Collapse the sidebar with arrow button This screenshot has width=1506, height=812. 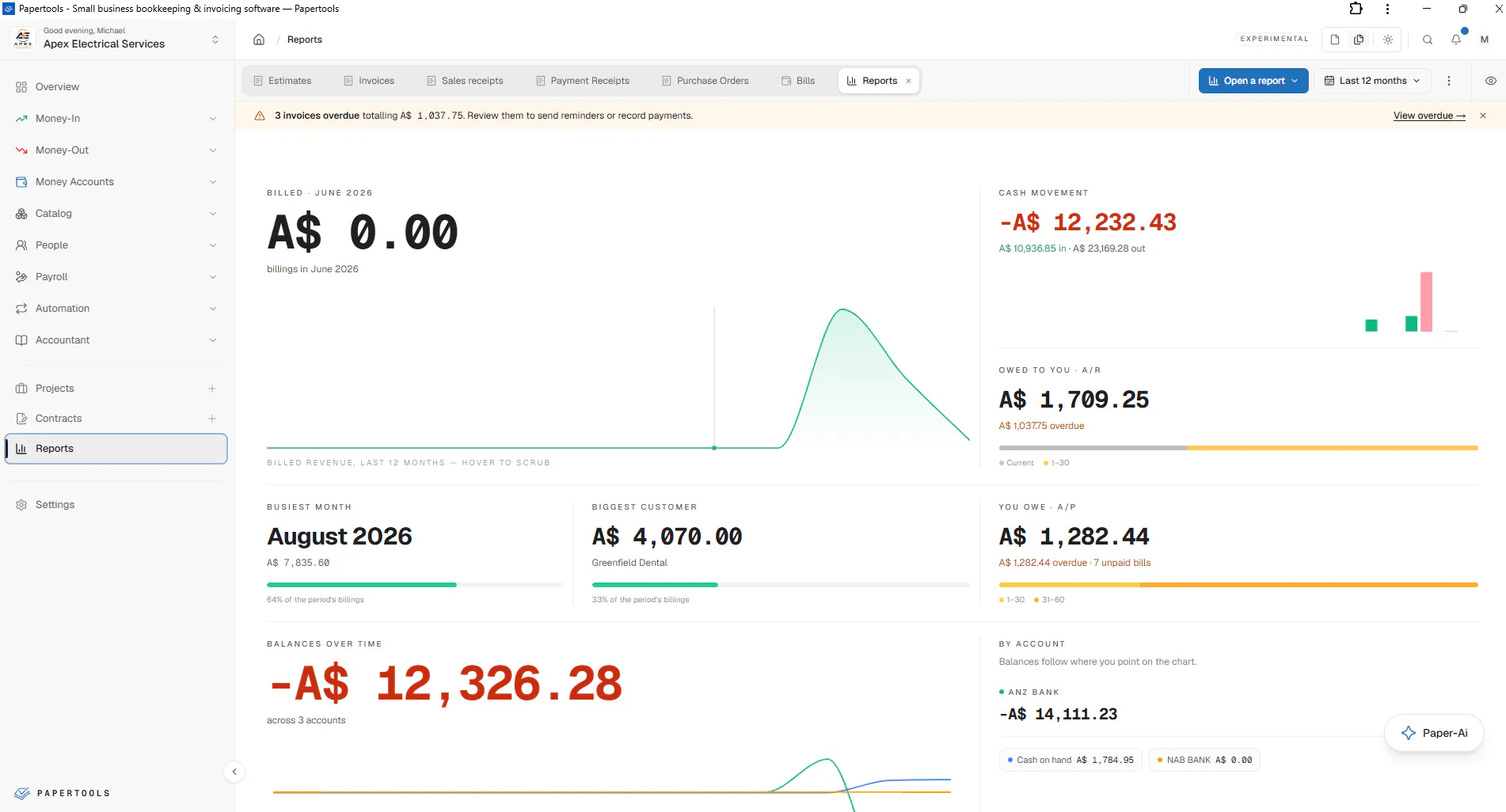point(234,772)
